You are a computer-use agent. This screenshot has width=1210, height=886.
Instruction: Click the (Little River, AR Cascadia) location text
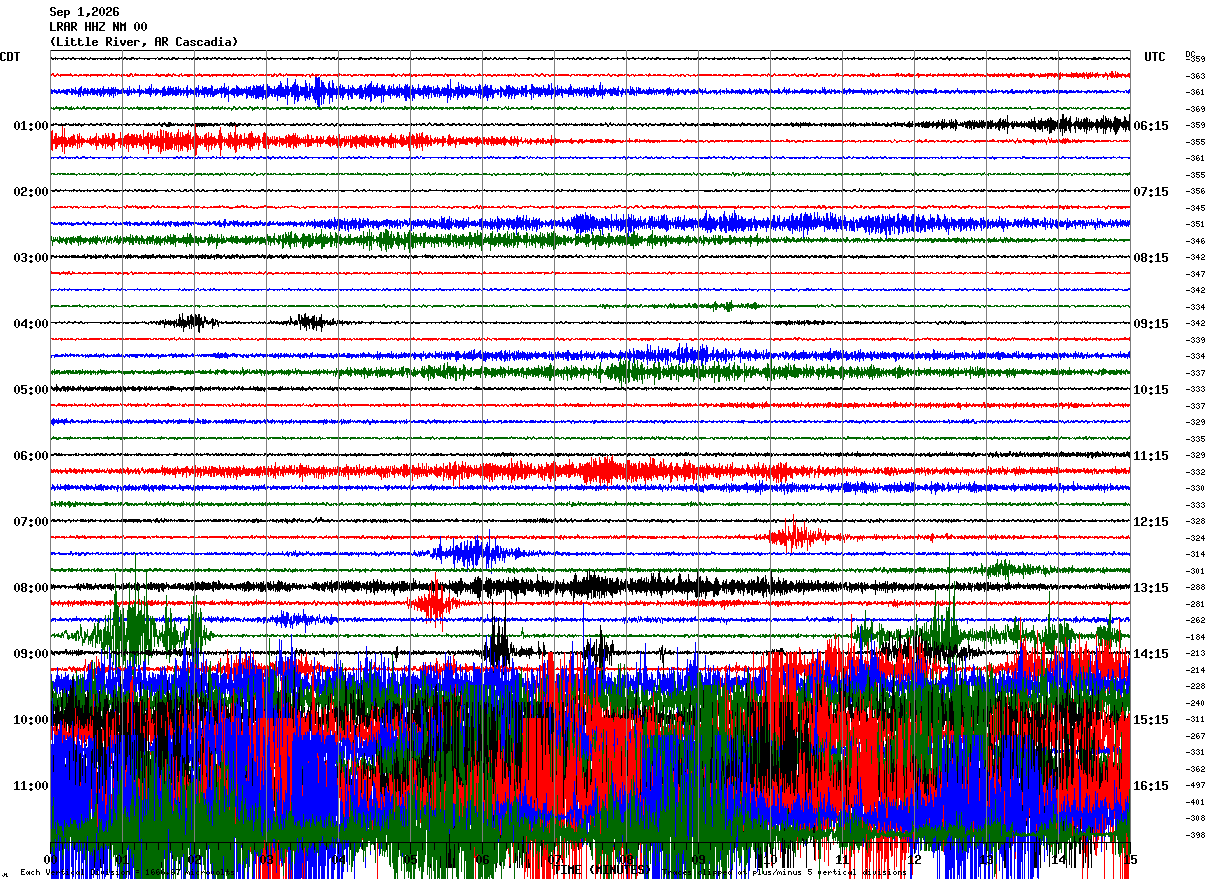[144, 42]
